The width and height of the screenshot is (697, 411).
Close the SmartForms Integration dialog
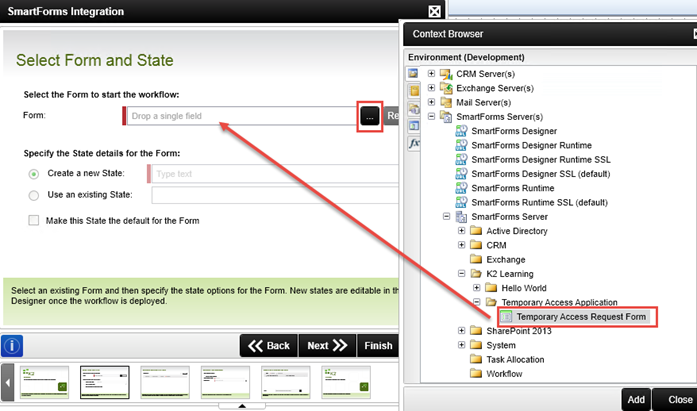(x=434, y=12)
